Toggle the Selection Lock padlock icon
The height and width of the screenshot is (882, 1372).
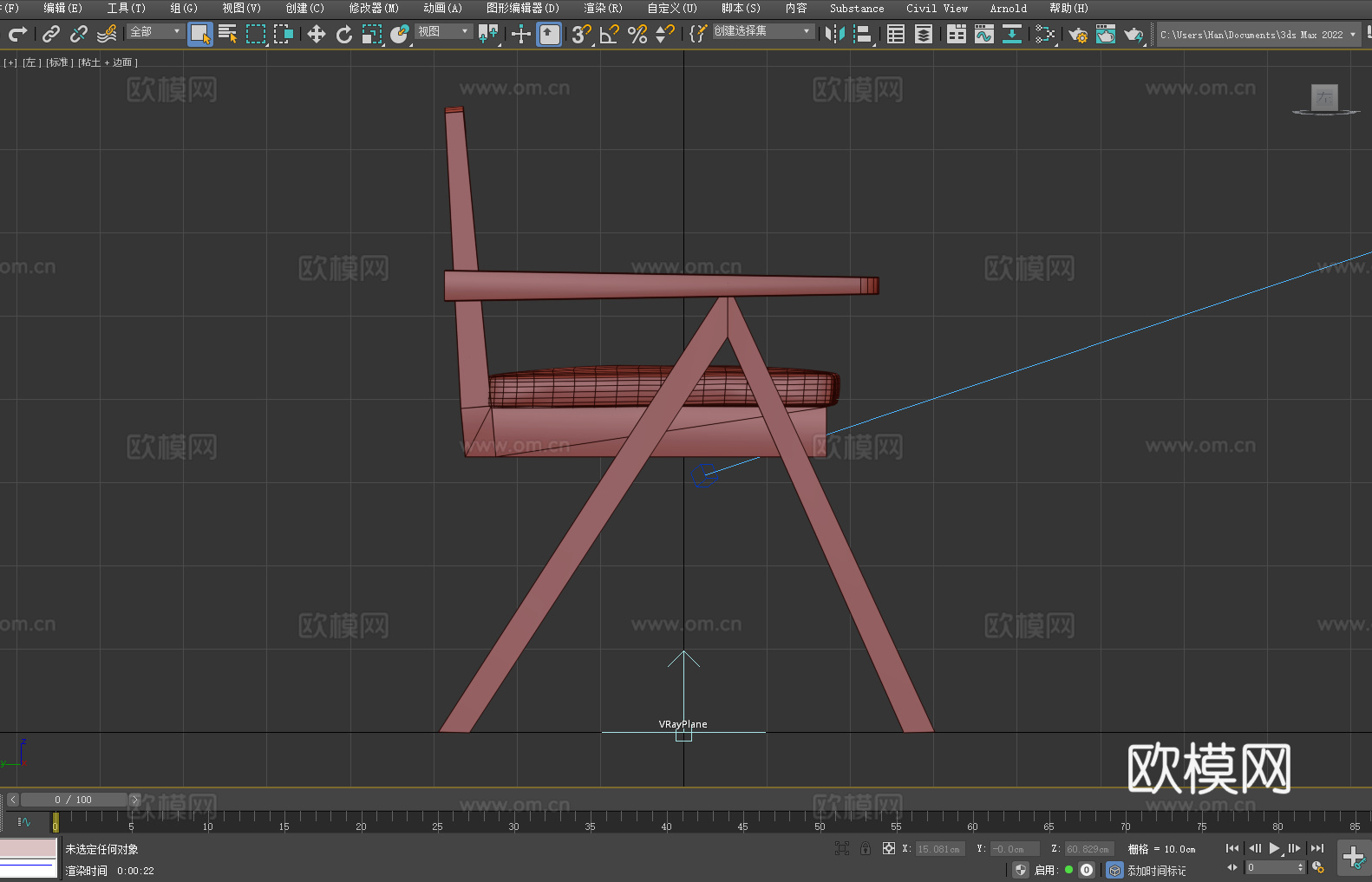coord(866,848)
